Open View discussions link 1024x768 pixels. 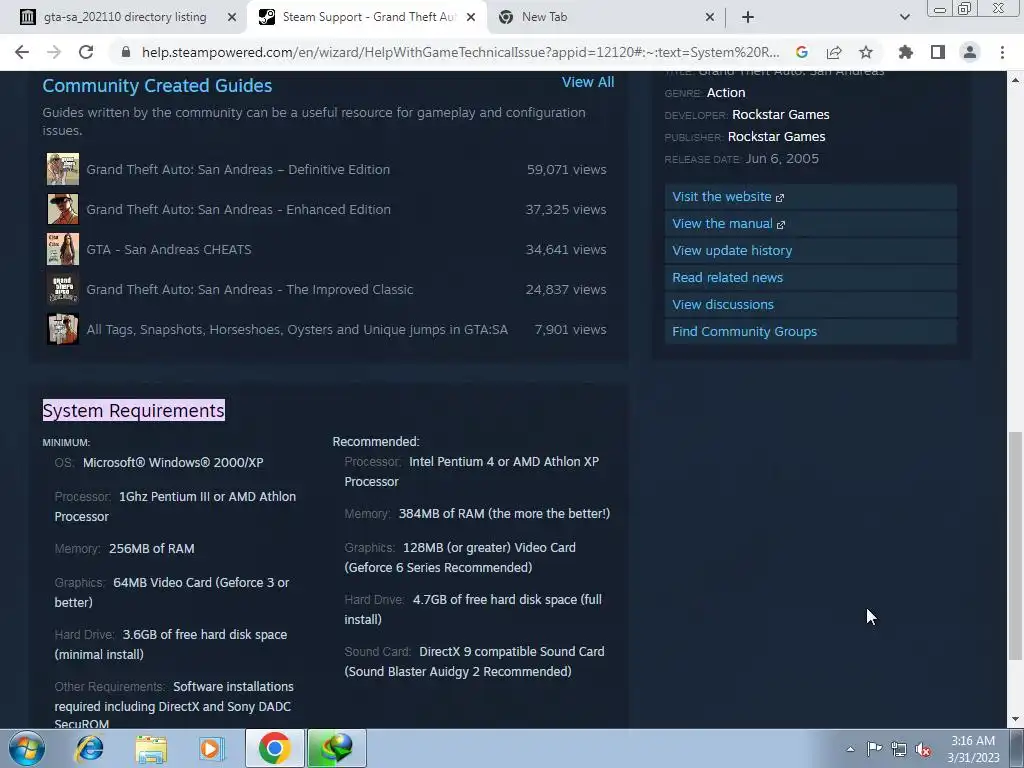click(x=810, y=304)
